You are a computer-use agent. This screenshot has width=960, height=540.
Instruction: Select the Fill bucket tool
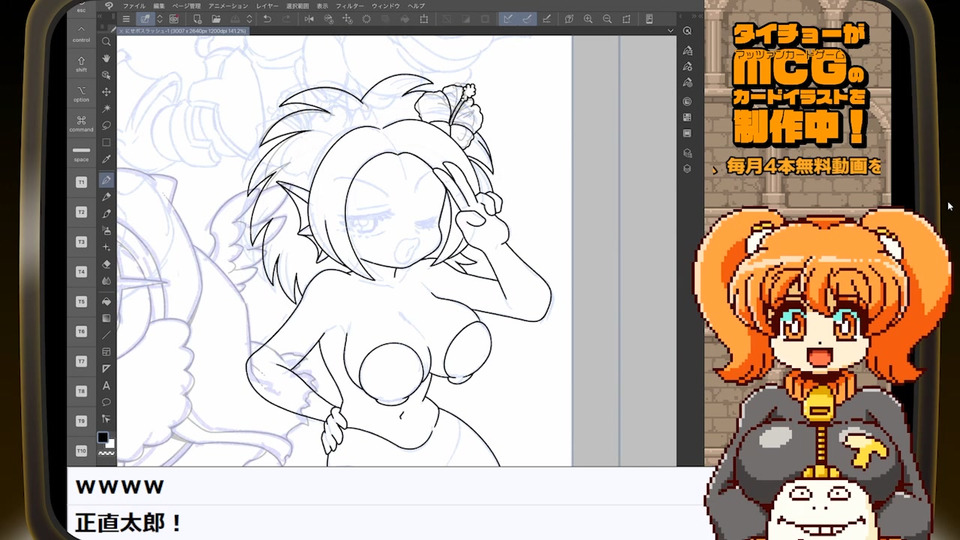[106, 302]
